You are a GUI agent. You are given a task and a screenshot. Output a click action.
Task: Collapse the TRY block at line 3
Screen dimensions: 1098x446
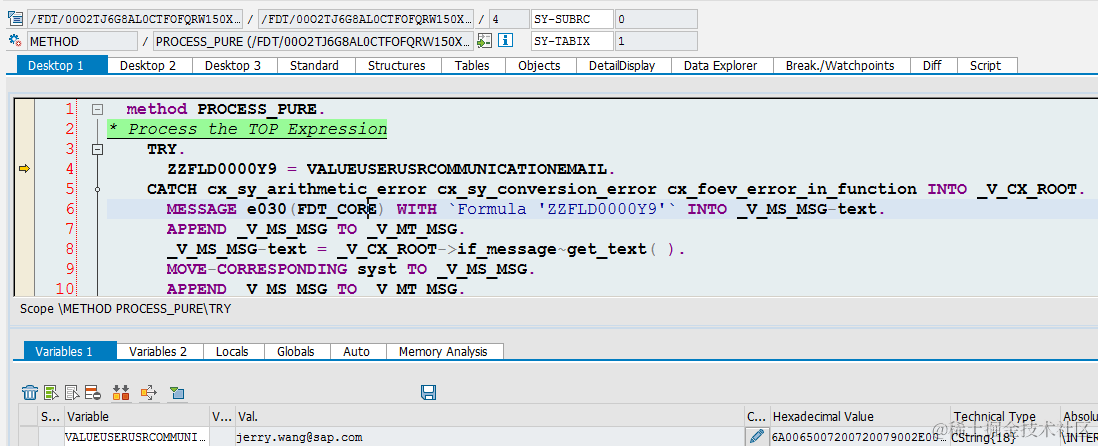pyautogui.click(x=97, y=149)
